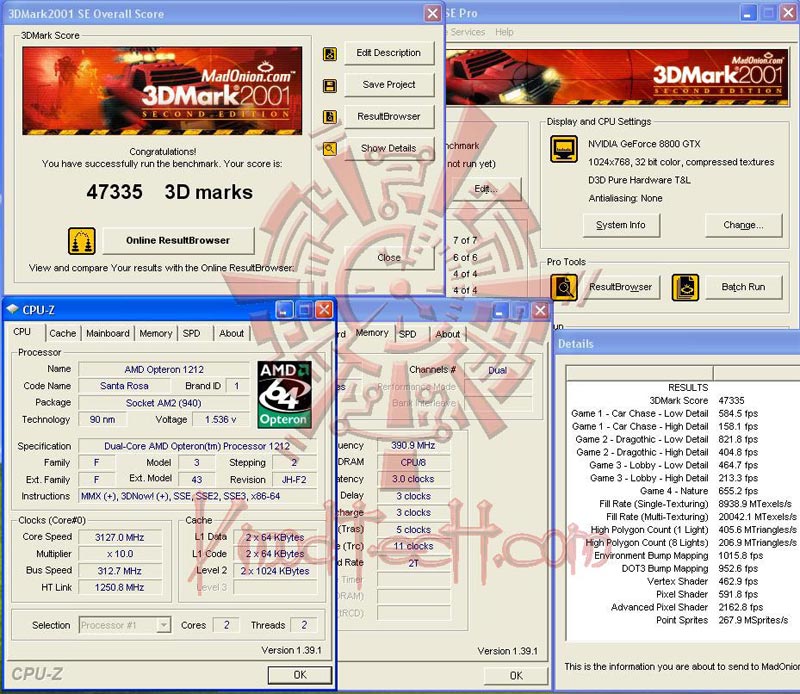The width and height of the screenshot is (800, 694).
Task: Click the Santa Rosa code name field
Action: (124, 386)
